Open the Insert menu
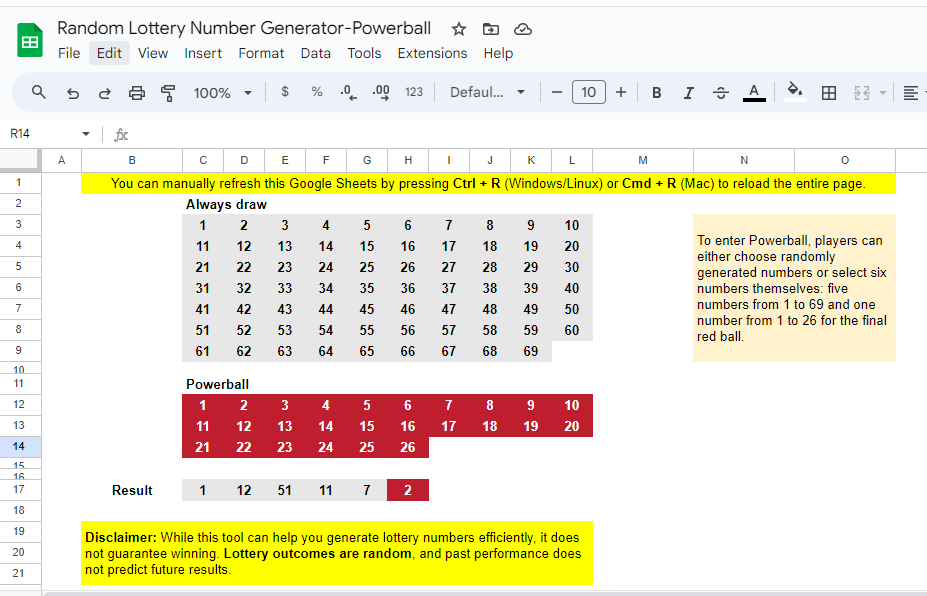 point(203,53)
